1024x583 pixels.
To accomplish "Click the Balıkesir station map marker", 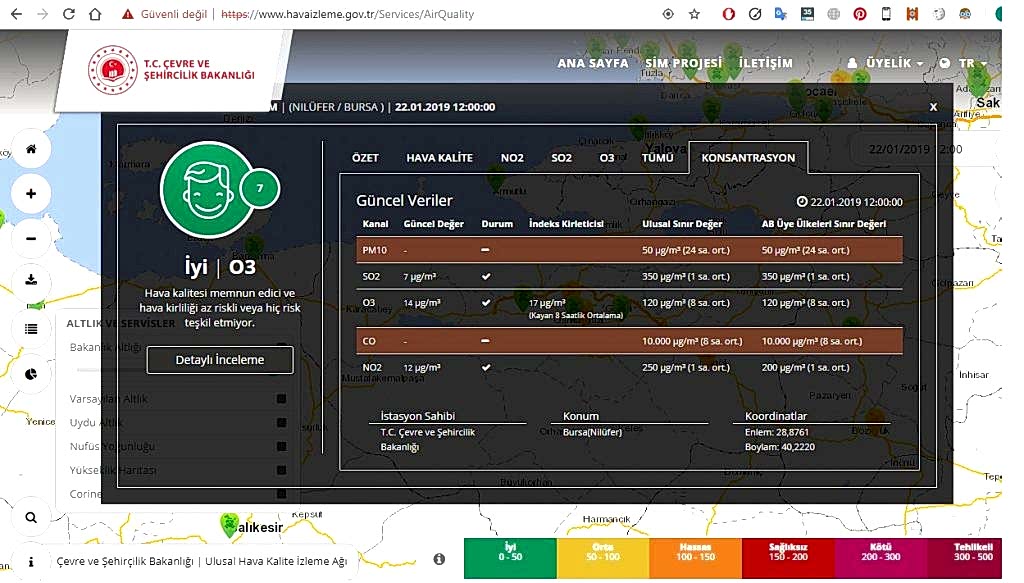I will click(229, 526).
